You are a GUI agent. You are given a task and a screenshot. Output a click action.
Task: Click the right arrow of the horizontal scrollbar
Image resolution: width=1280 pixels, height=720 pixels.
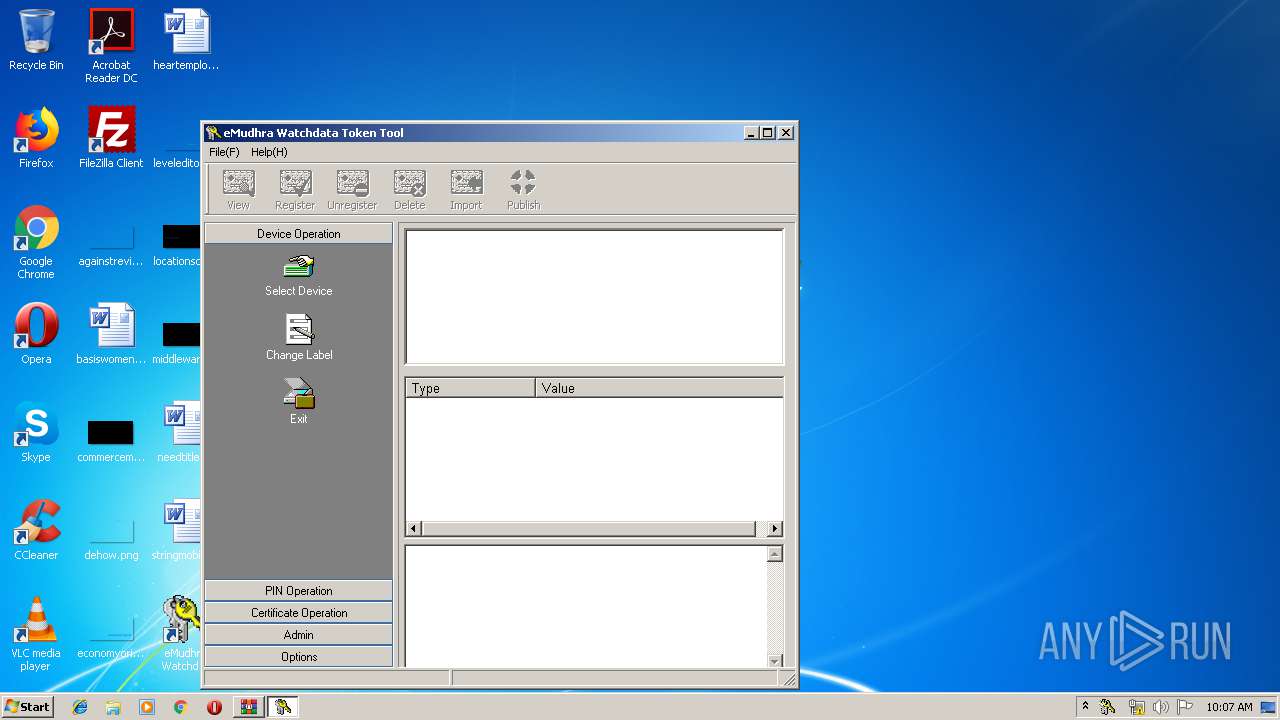coord(775,528)
